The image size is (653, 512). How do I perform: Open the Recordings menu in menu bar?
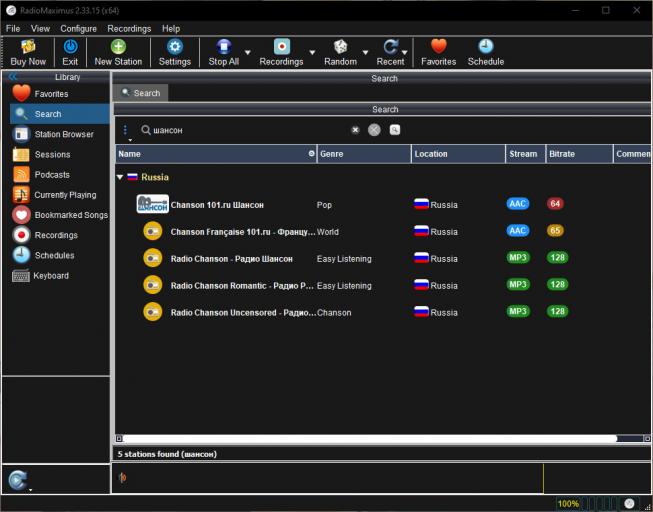(x=129, y=29)
